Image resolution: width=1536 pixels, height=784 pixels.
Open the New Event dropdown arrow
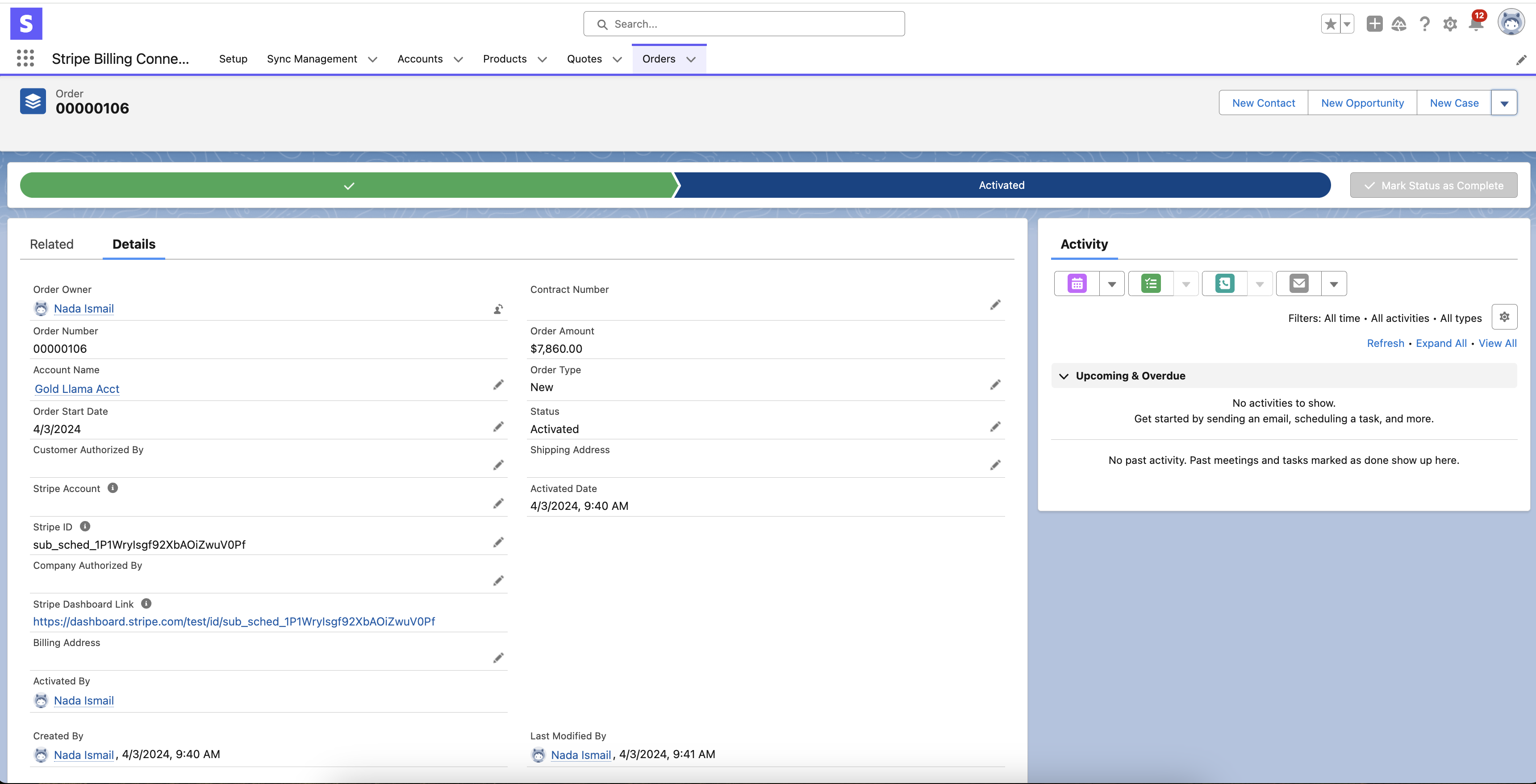click(x=1111, y=283)
